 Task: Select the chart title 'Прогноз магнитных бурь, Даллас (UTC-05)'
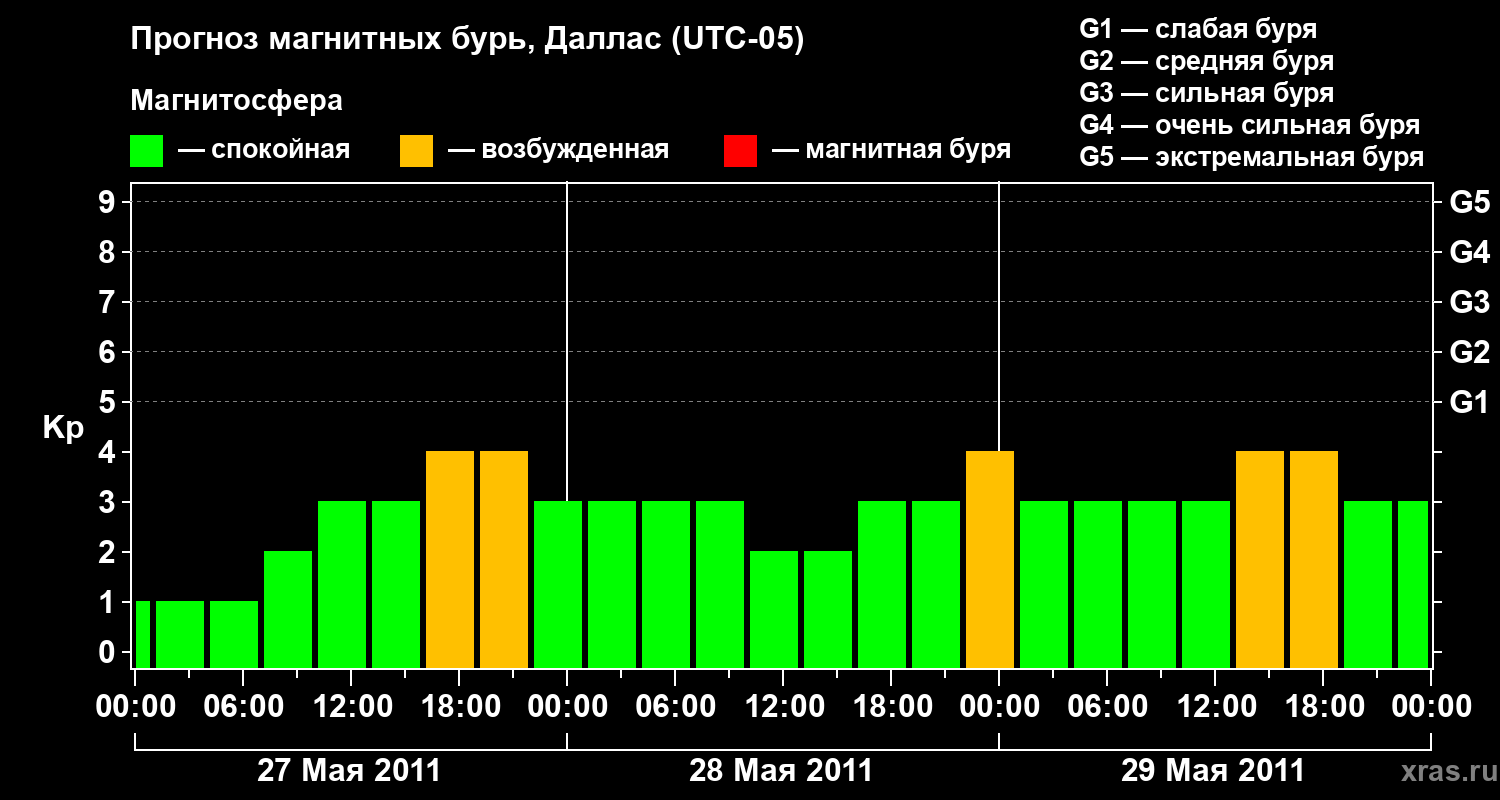point(467,41)
